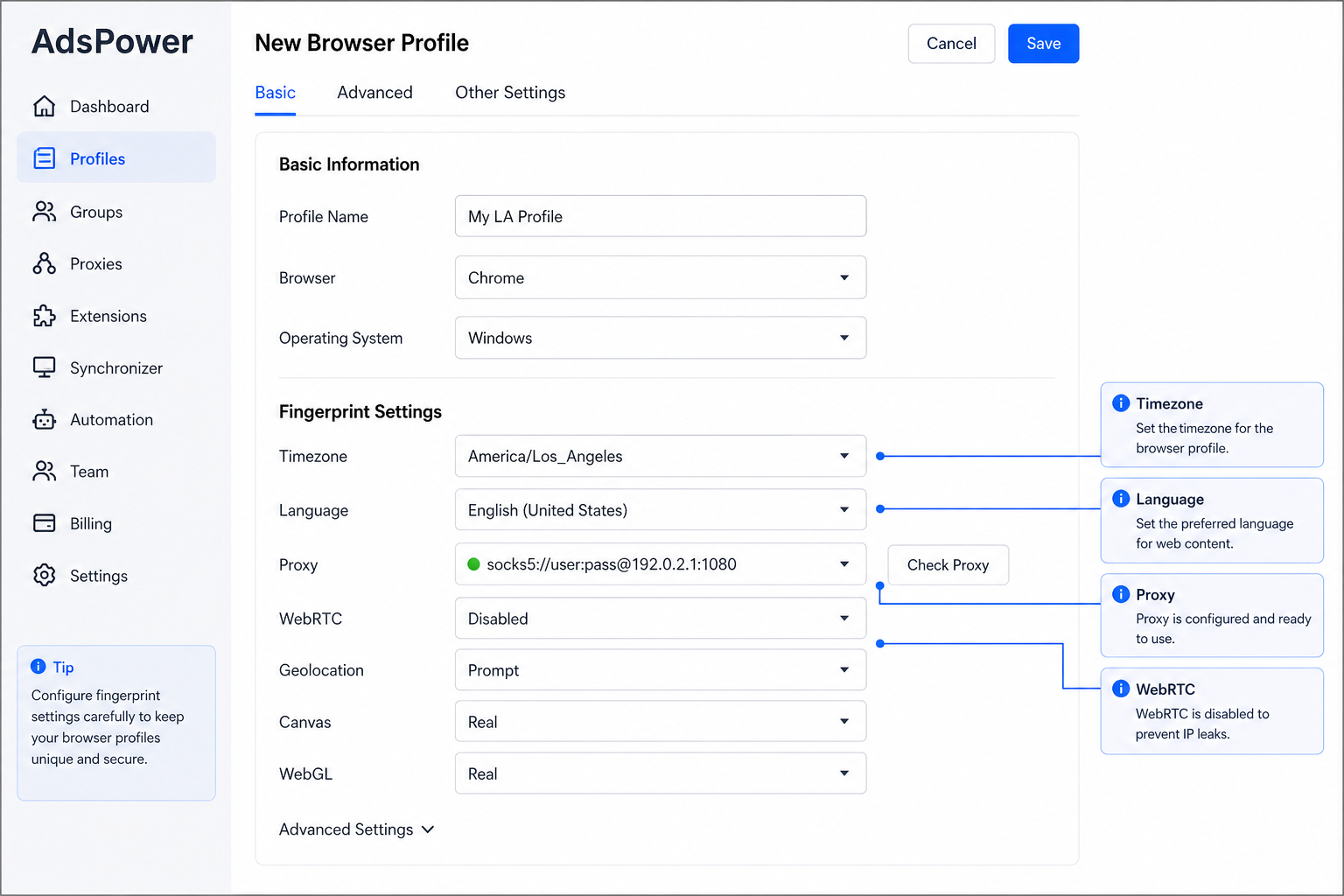Open the WebRTC dropdown showing Disabled

click(x=661, y=619)
